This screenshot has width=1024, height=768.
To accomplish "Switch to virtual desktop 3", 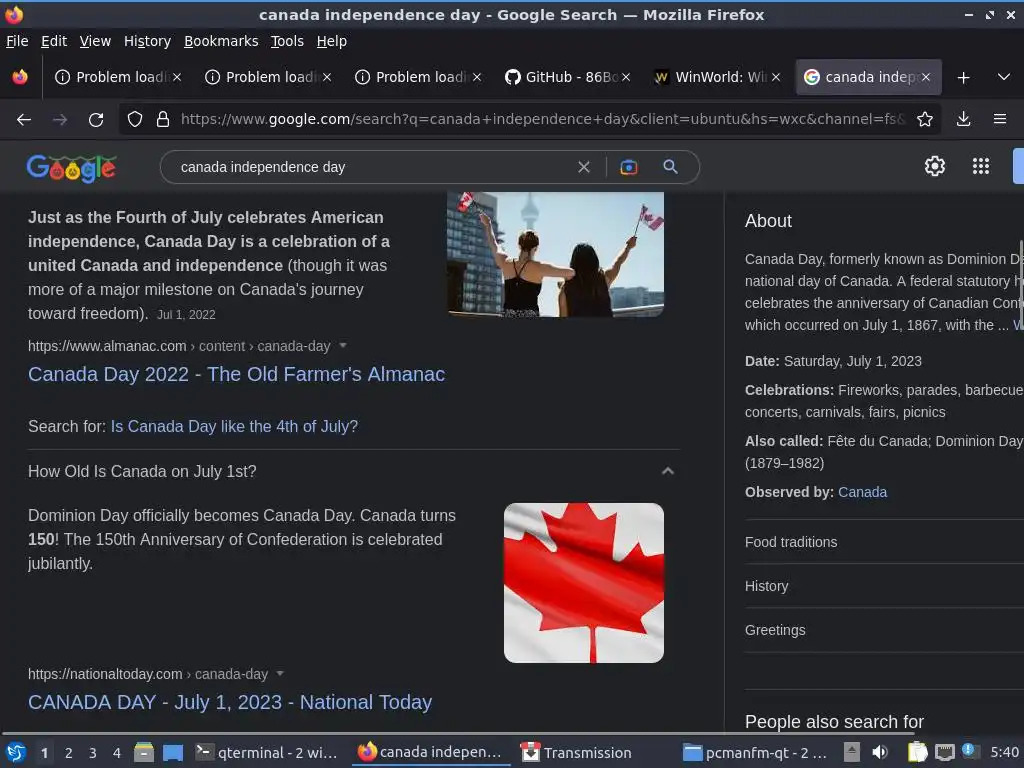I will tap(93, 753).
